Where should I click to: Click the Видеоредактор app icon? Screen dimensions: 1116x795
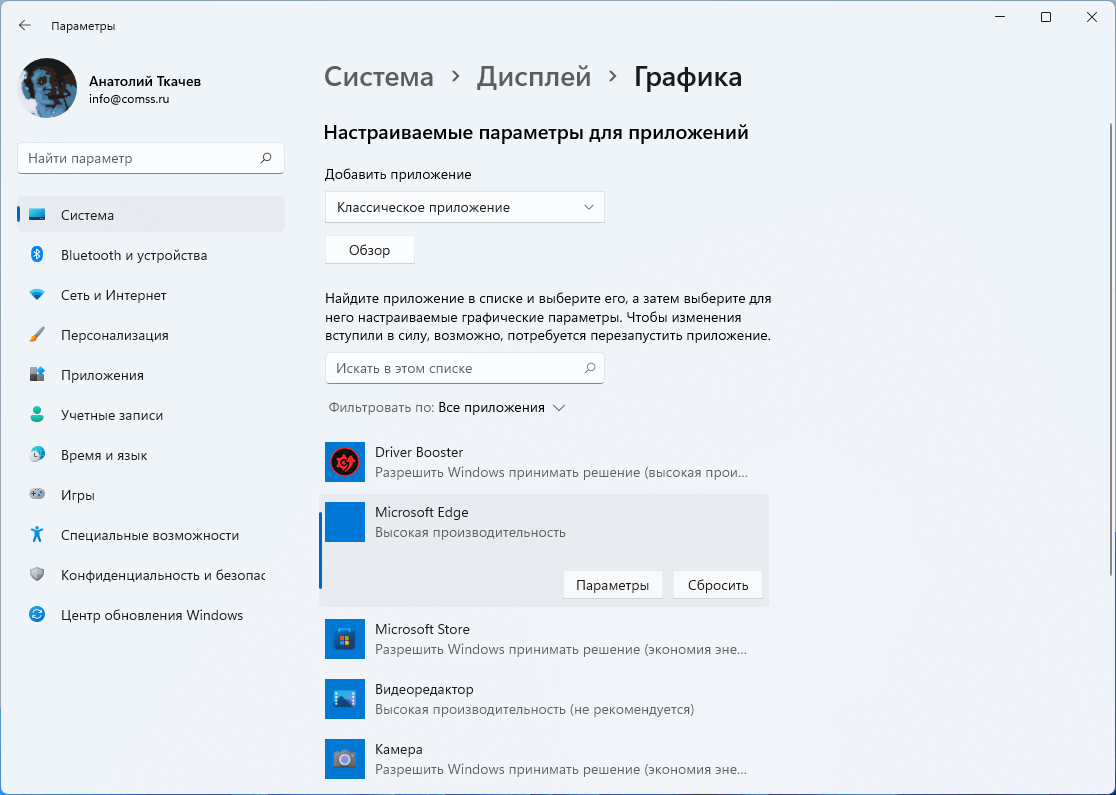(345, 699)
